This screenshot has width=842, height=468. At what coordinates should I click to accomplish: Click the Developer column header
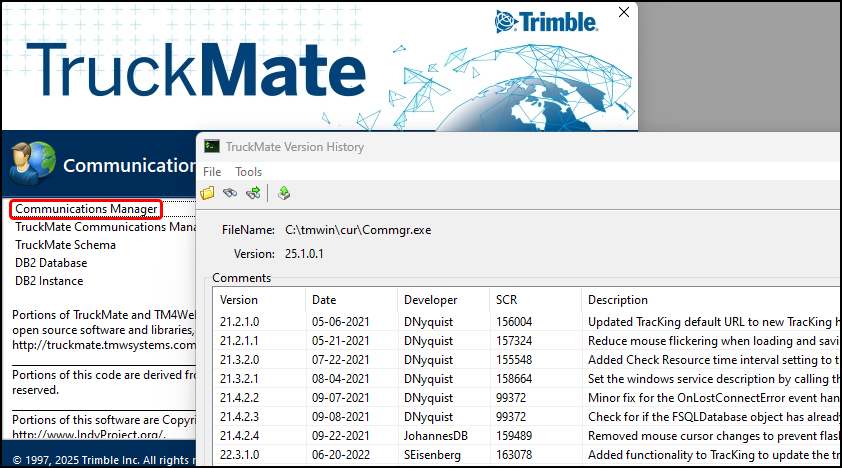[430, 300]
